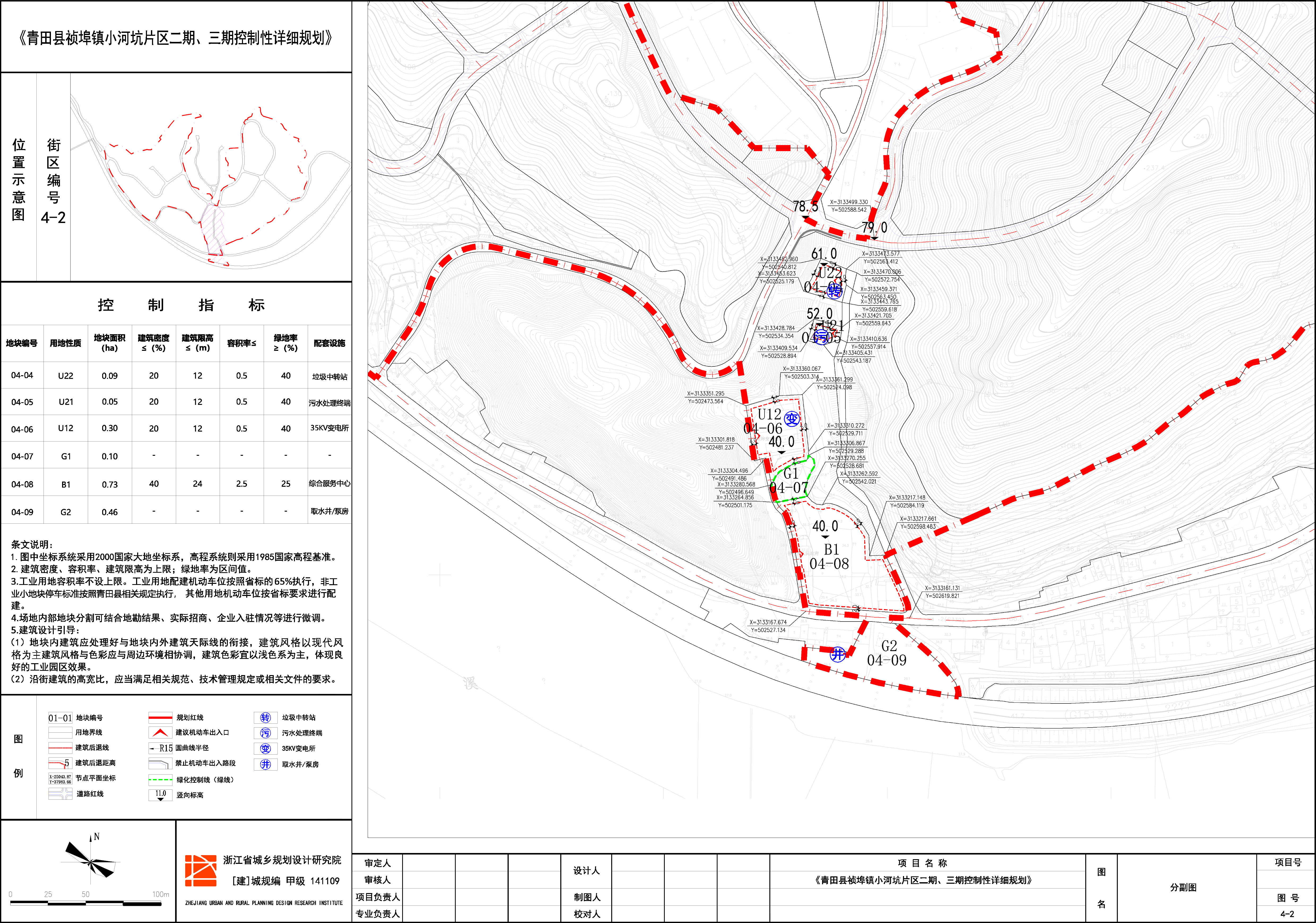
Task: Click the north arrow compass rose
Action: (90, 859)
